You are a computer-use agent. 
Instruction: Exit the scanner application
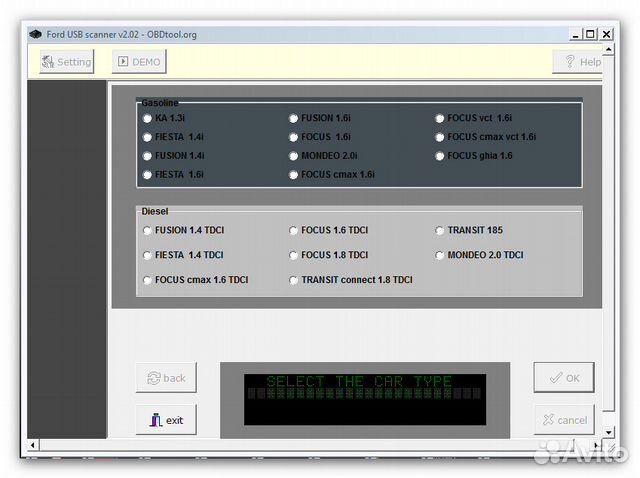click(x=166, y=420)
